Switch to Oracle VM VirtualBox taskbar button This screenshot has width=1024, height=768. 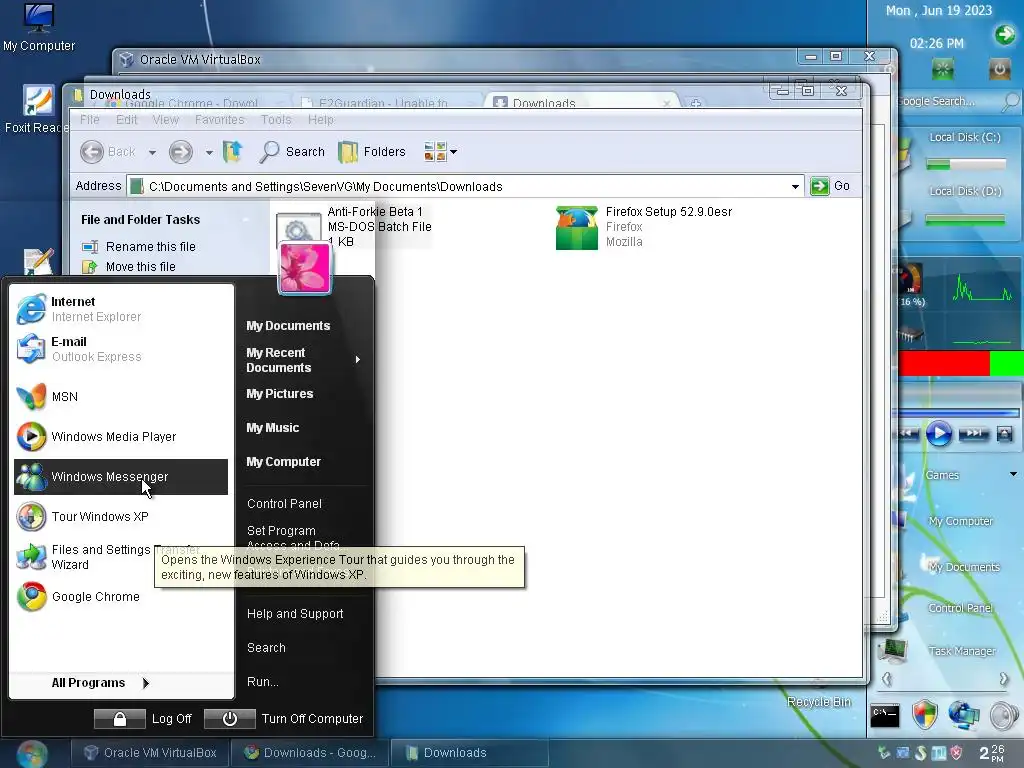click(150, 753)
